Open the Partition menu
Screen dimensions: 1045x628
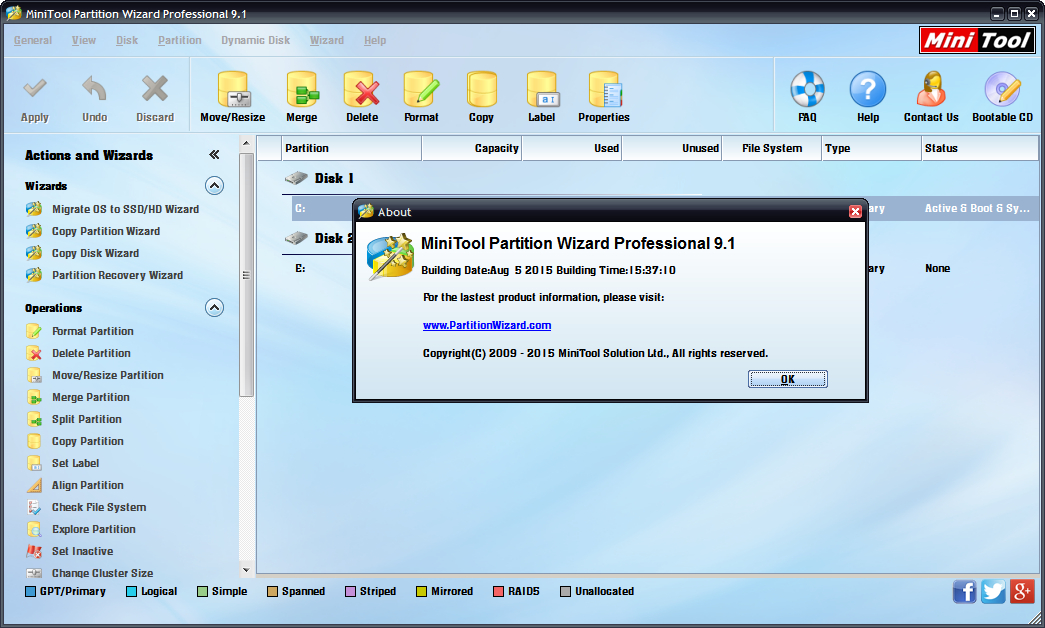(x=180, y=40)
